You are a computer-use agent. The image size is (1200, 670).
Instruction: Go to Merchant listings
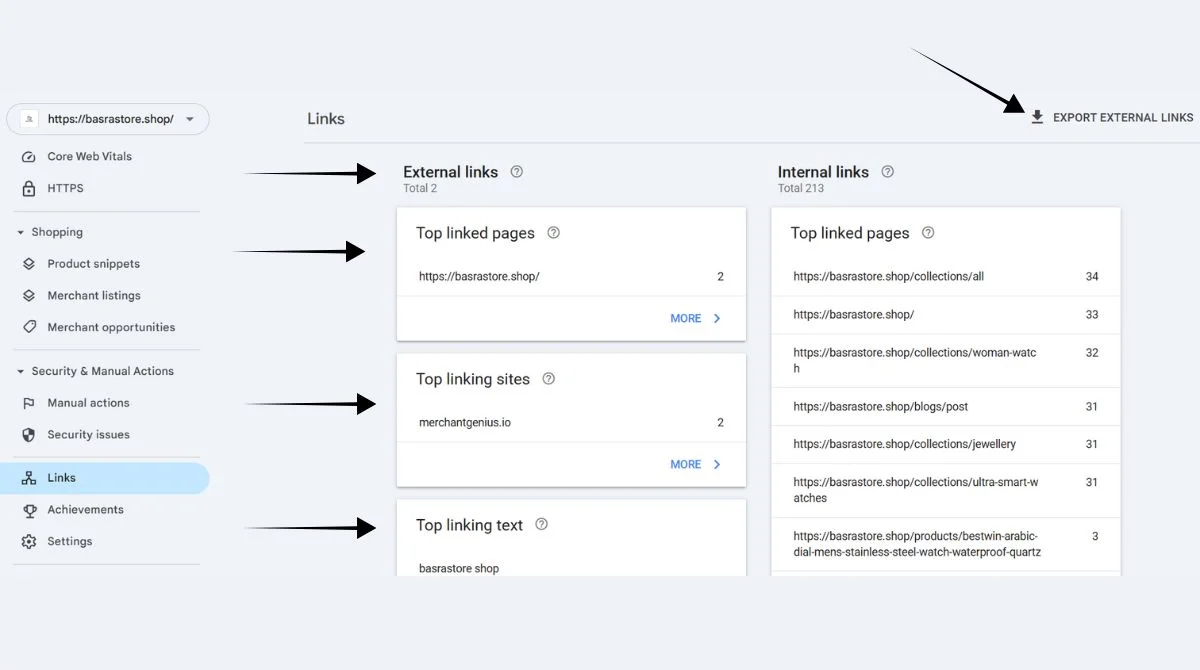tap(94, 296)
